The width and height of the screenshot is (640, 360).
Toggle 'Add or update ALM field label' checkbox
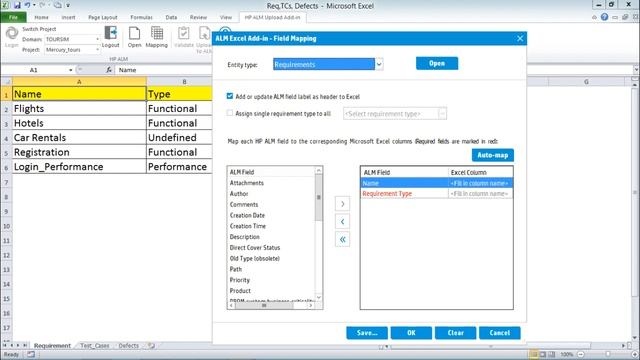point(230,96)
